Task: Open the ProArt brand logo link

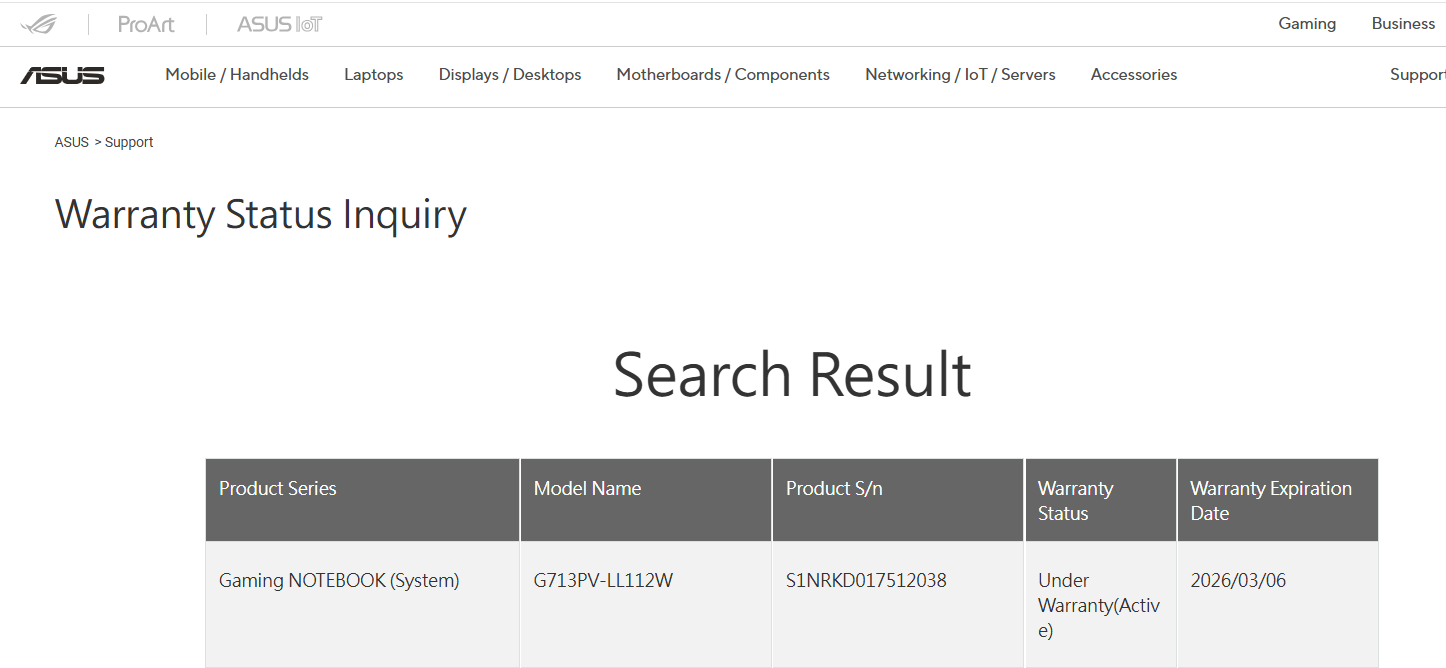Action: pos(146,24)
